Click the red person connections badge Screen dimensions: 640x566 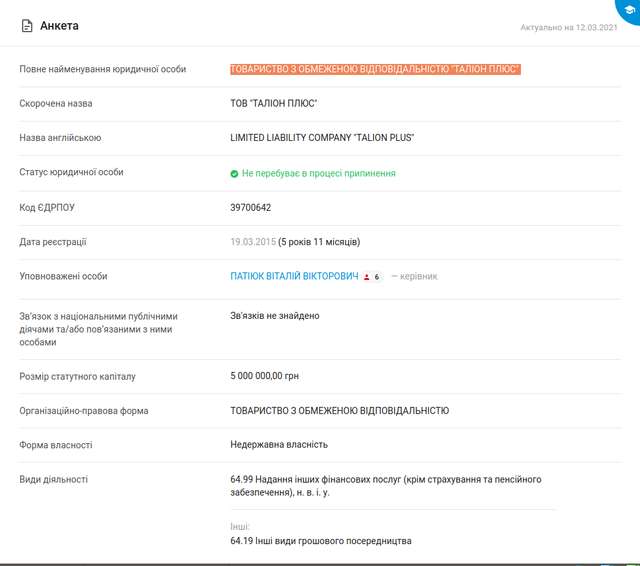(x=372, y=276)
